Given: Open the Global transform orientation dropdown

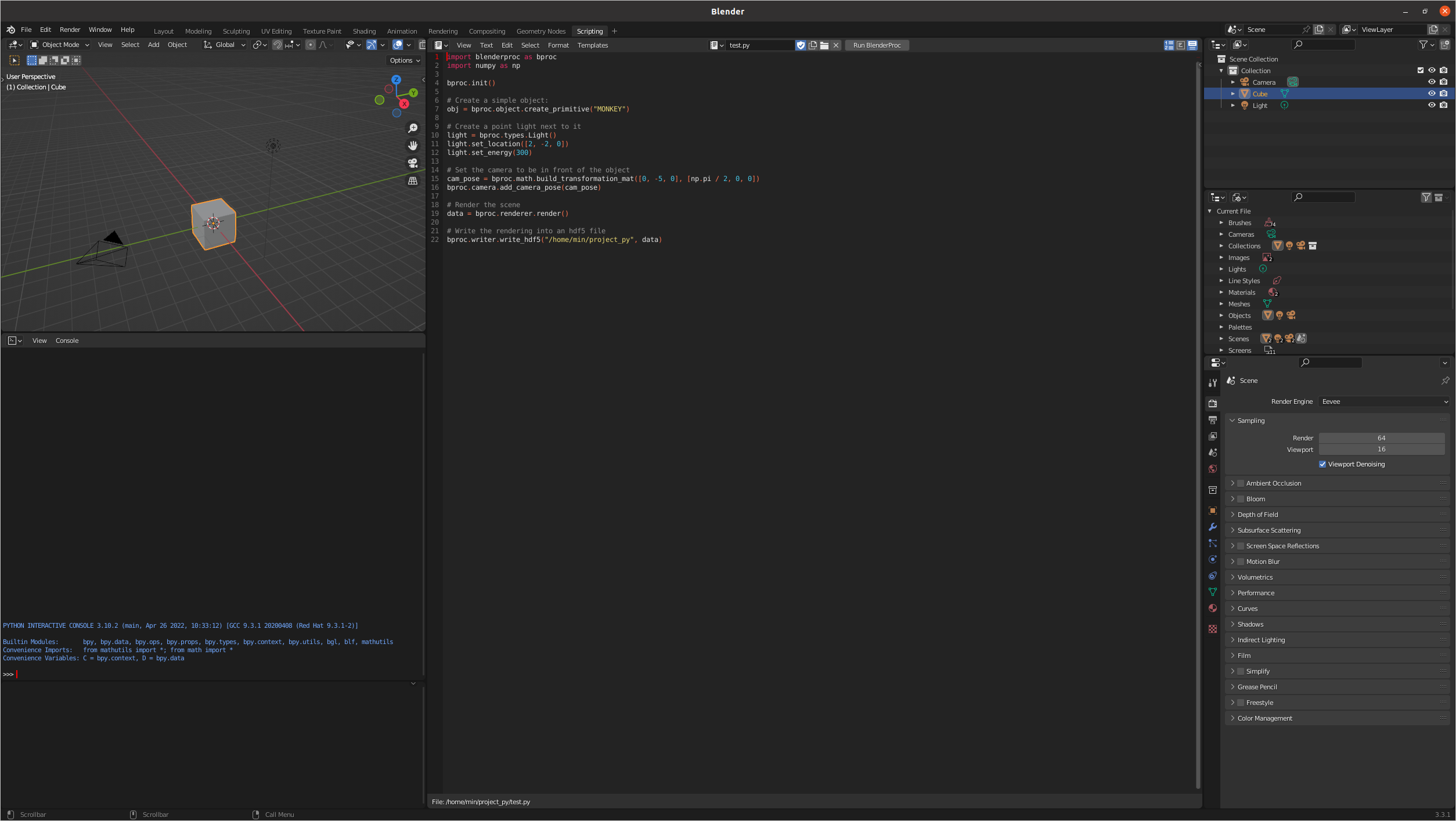Looking at the screenshot, I should point(224,45).
